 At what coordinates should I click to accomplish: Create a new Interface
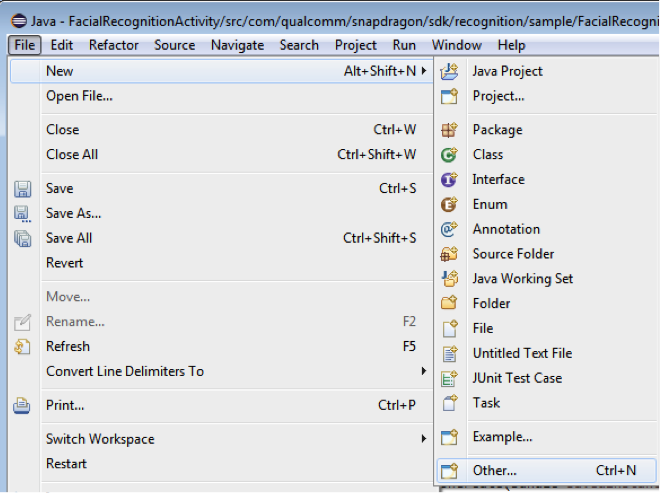click(547, 179)
